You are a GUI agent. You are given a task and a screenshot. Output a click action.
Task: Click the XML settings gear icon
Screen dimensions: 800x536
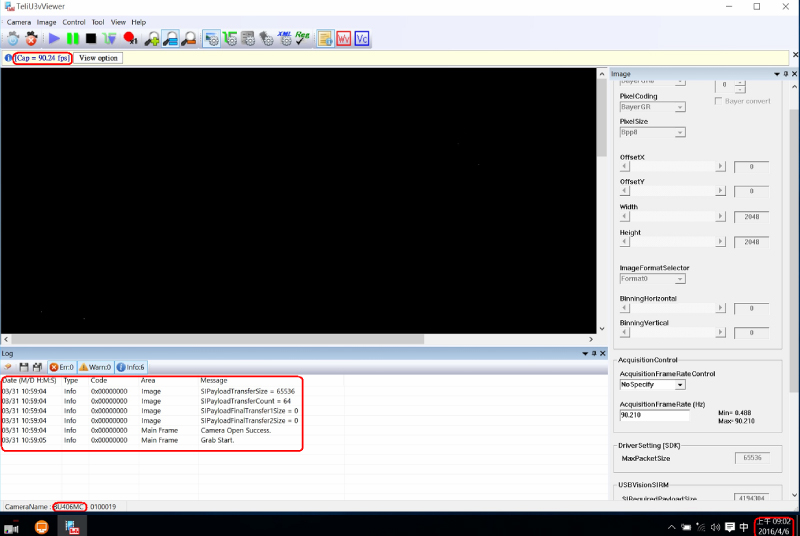pyautogui.click(x=284, y=38)
